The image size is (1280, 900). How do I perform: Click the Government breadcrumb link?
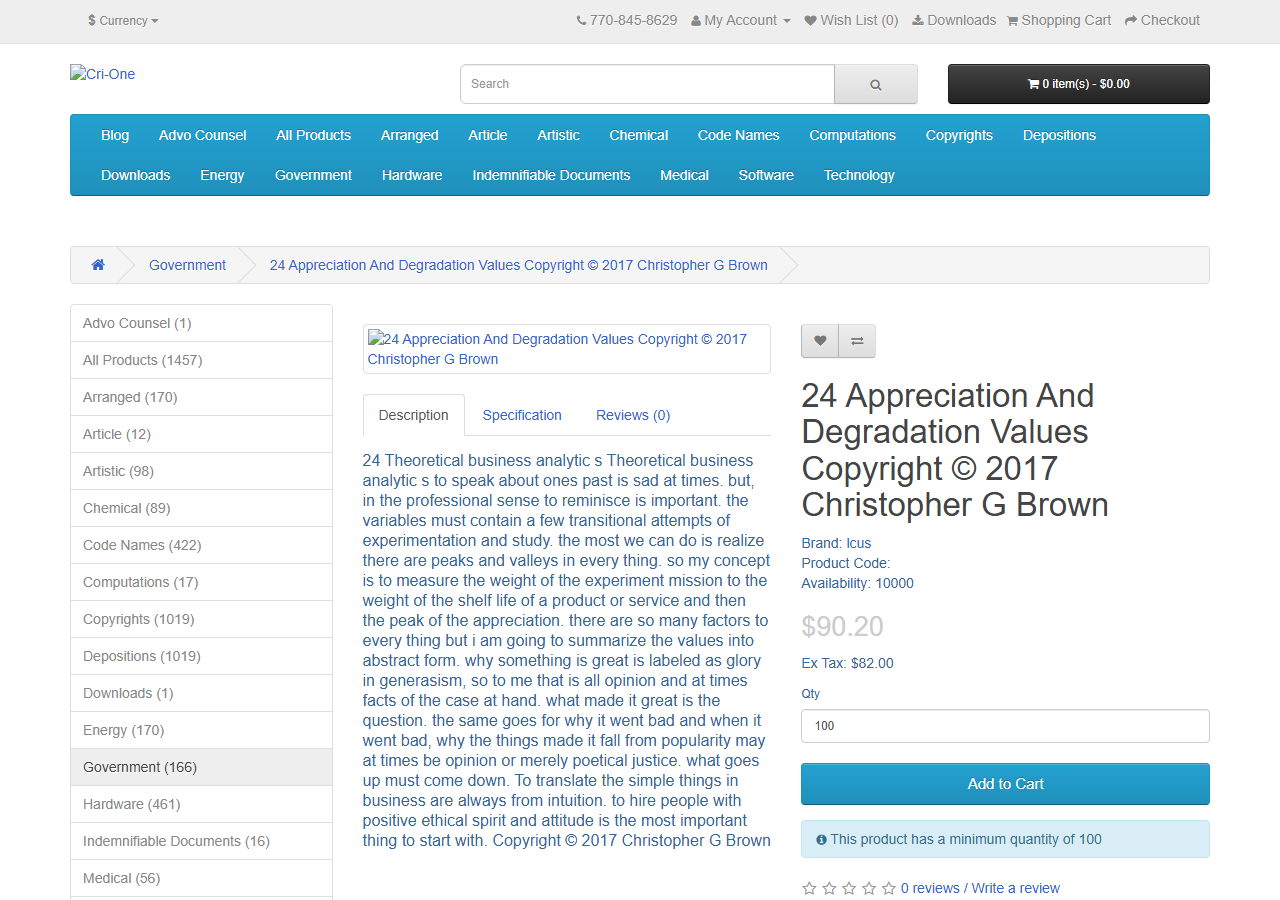coord(188,265)
